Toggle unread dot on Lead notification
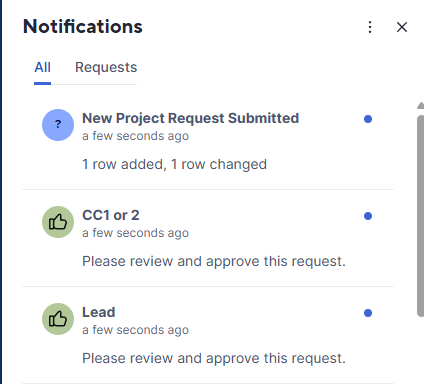Viewport: 424px width, 384px height. (368, 313)
